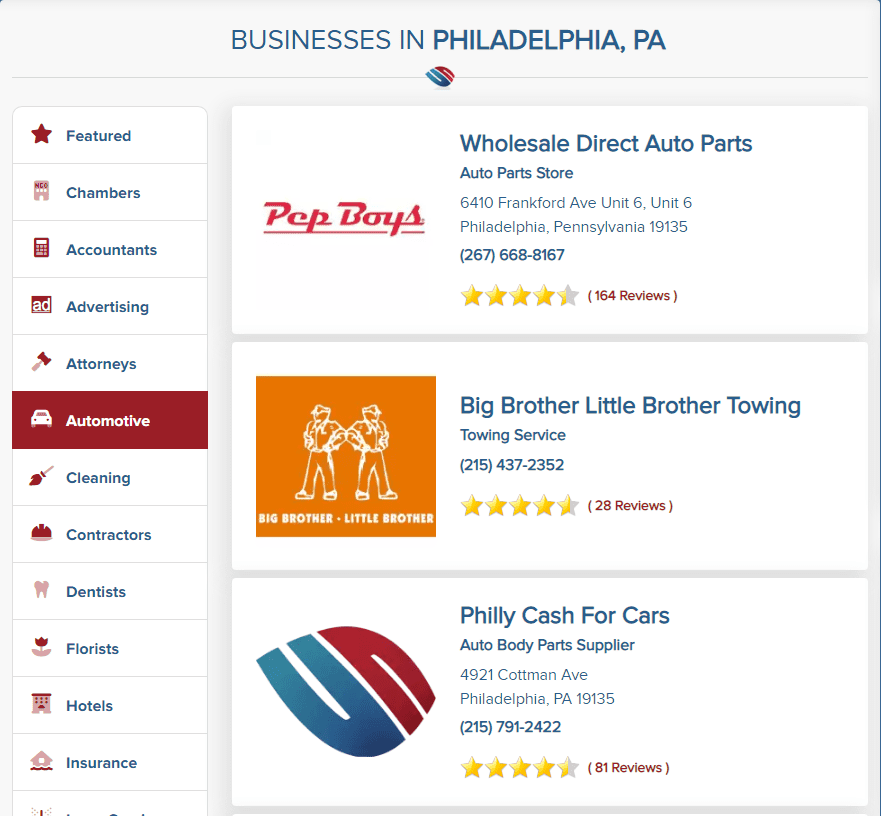Click the Pep Boys logo thumbnail
881x816 pixels.
pos(346,219)
